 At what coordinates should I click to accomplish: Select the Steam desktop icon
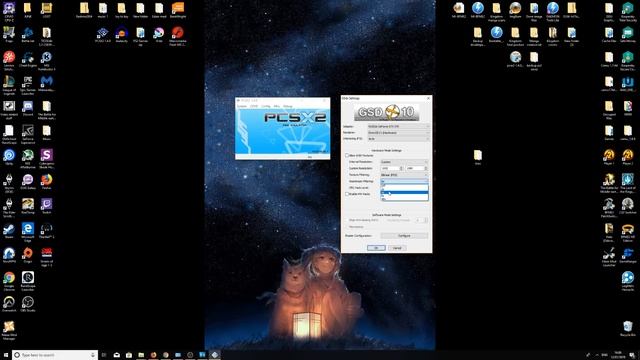tap(9, 231)
